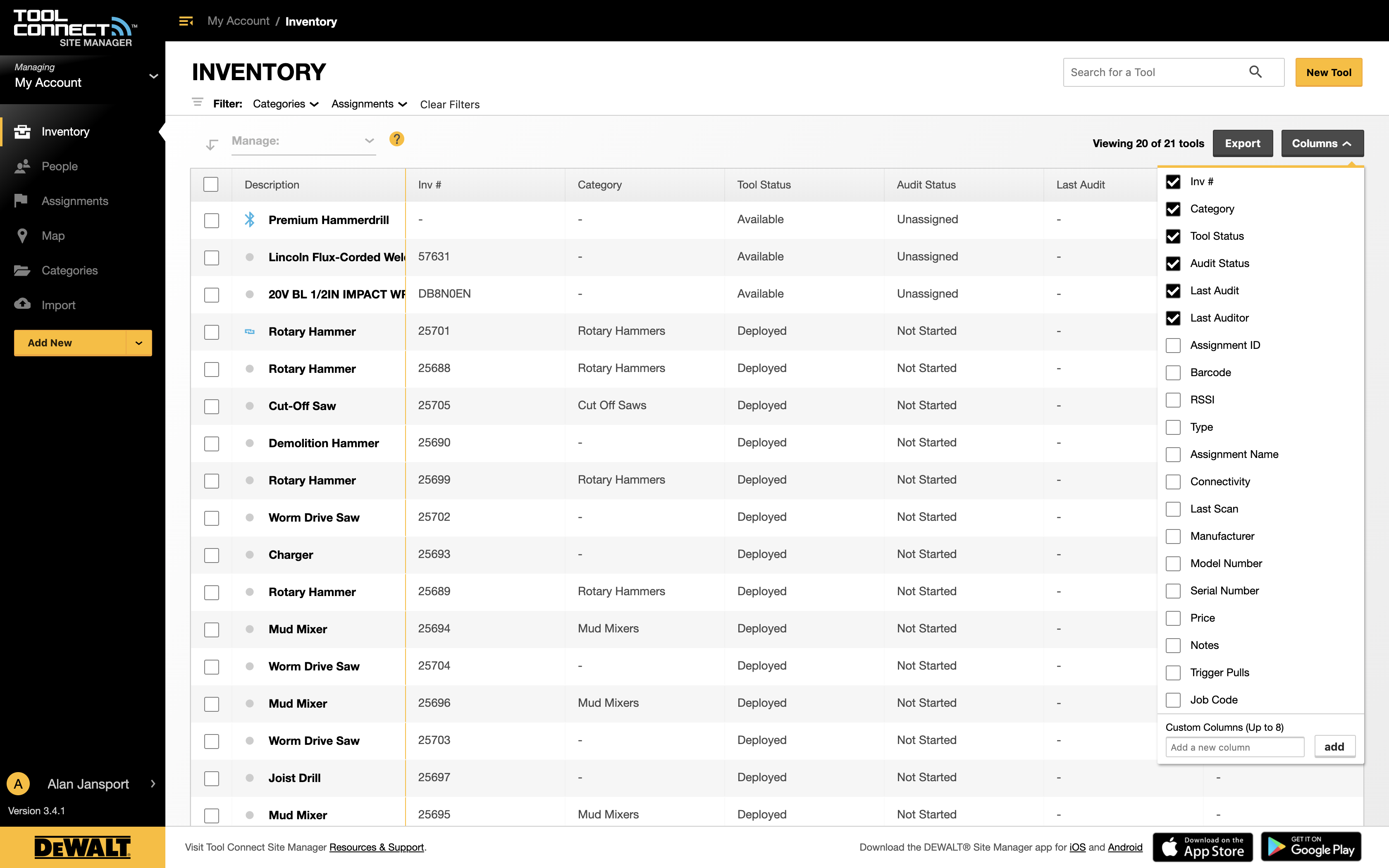Click the DEWALT logo at bottom left
This screenshot has height=868, width=1389.
pyautogui.click(x=83, y=847)
